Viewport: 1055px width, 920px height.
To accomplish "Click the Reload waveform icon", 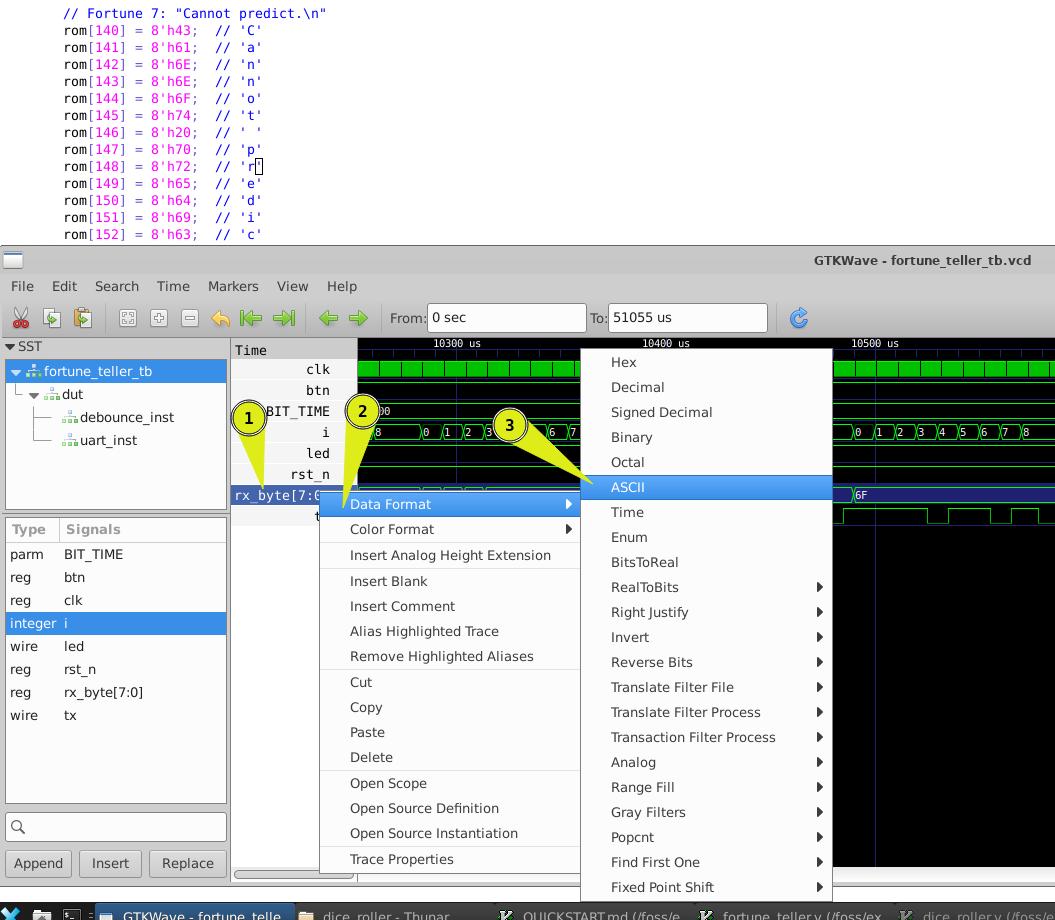I will [798, 318].
